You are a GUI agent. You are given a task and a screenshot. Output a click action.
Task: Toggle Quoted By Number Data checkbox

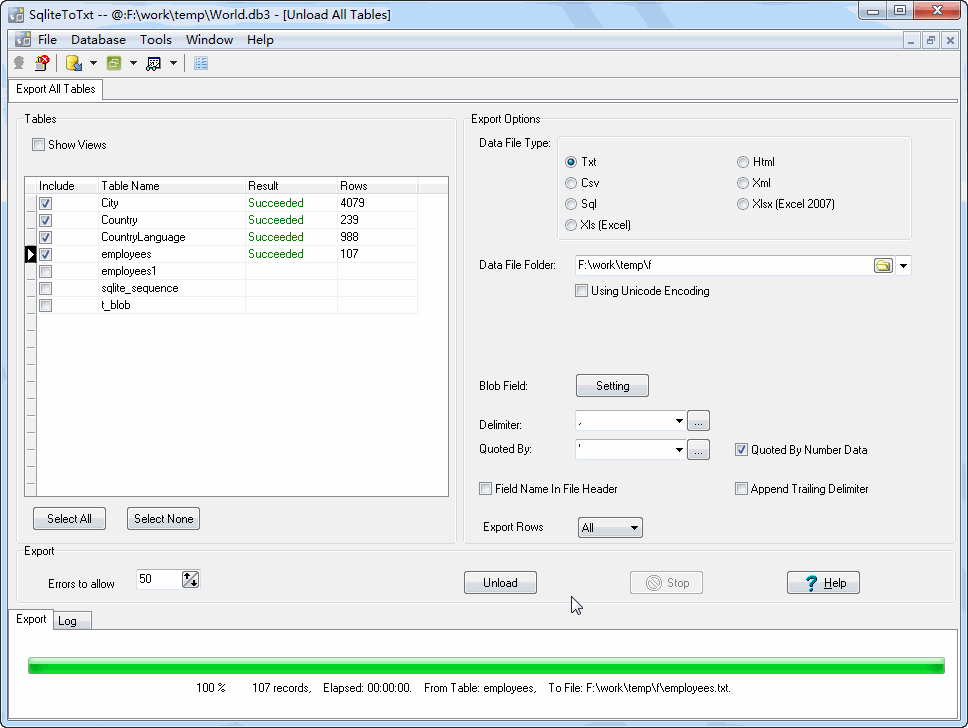[x=741, y=450]
